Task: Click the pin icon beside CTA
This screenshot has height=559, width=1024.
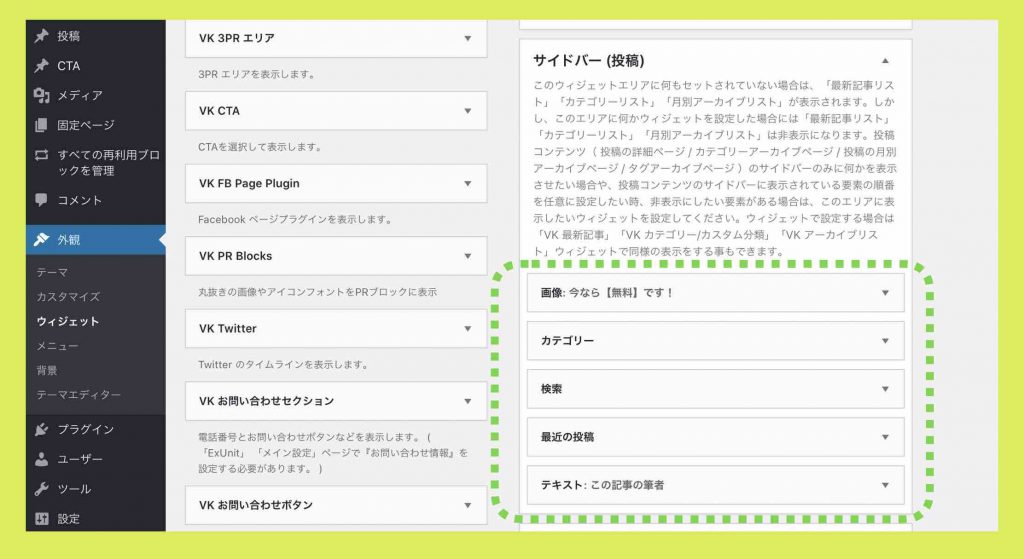Action: pyautogui.click(x=42, y=65)
